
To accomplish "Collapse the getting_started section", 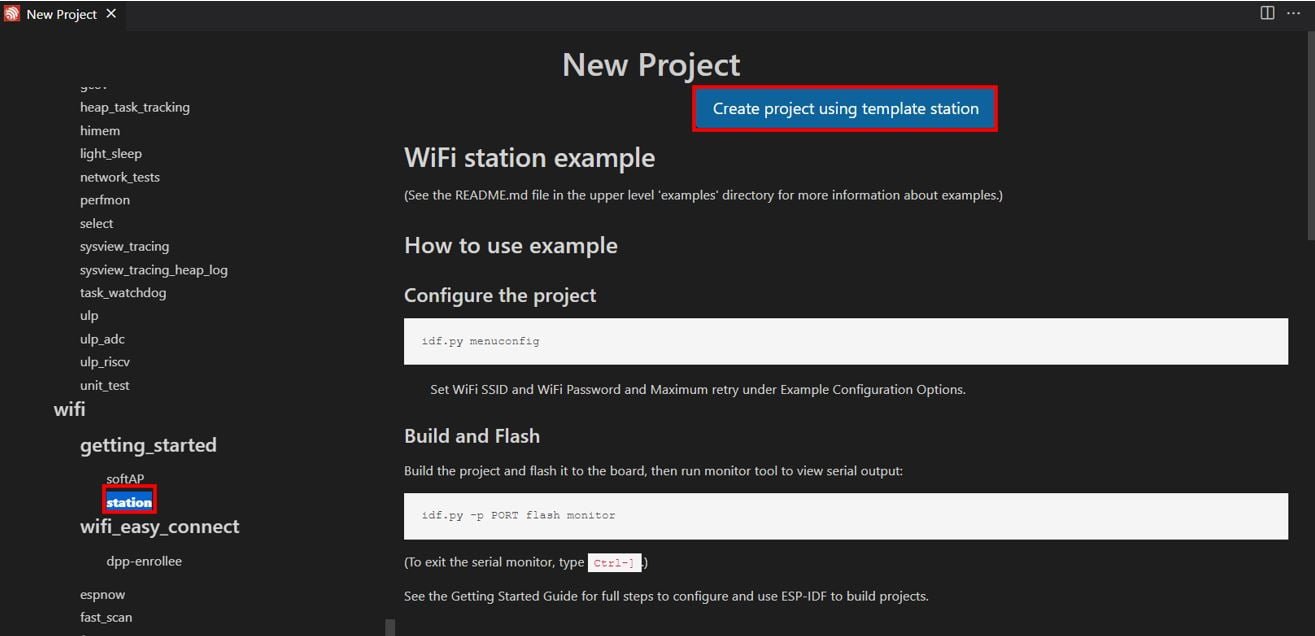I will 148,445.
